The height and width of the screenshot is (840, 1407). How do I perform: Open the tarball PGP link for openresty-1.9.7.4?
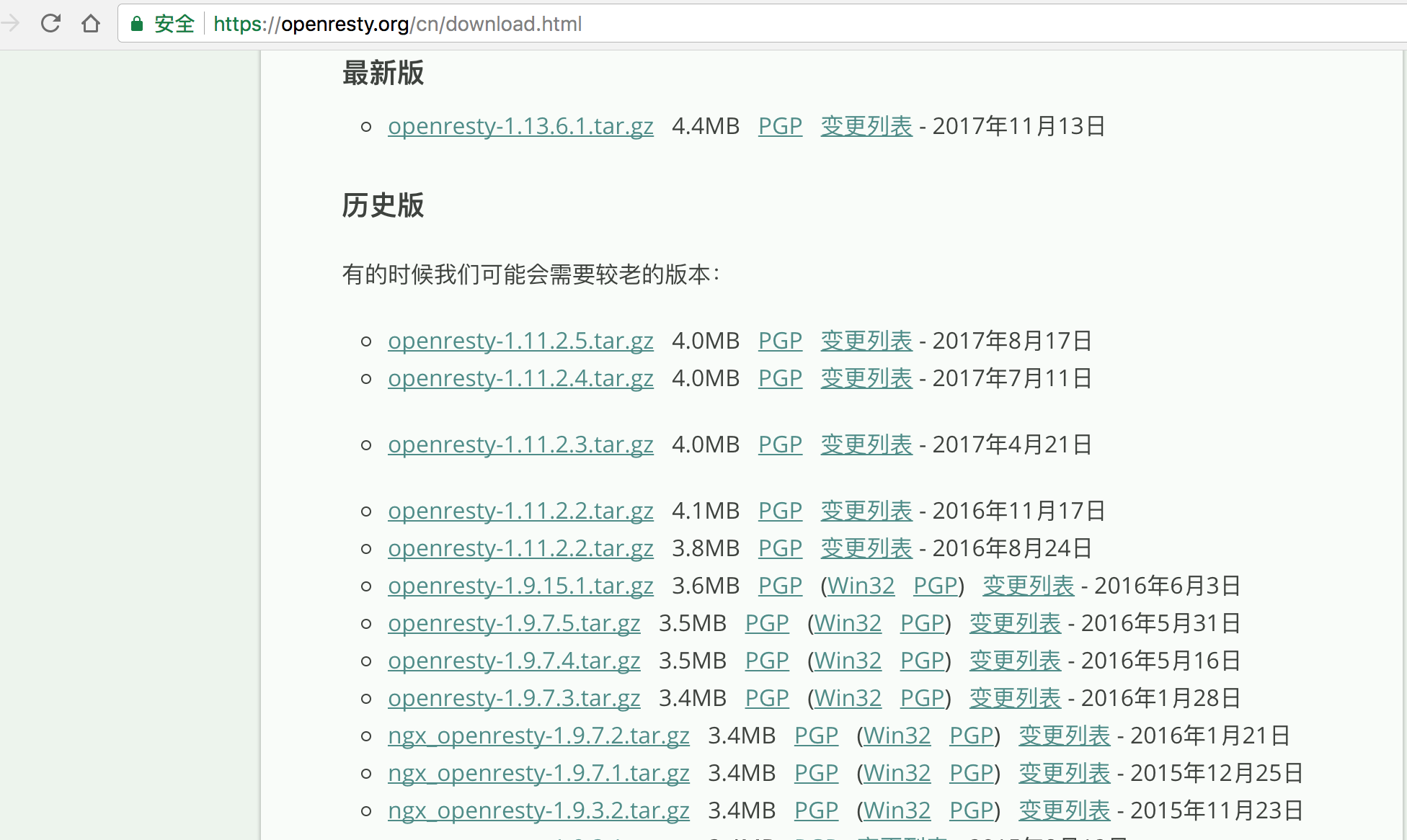[x=767, y=661]
